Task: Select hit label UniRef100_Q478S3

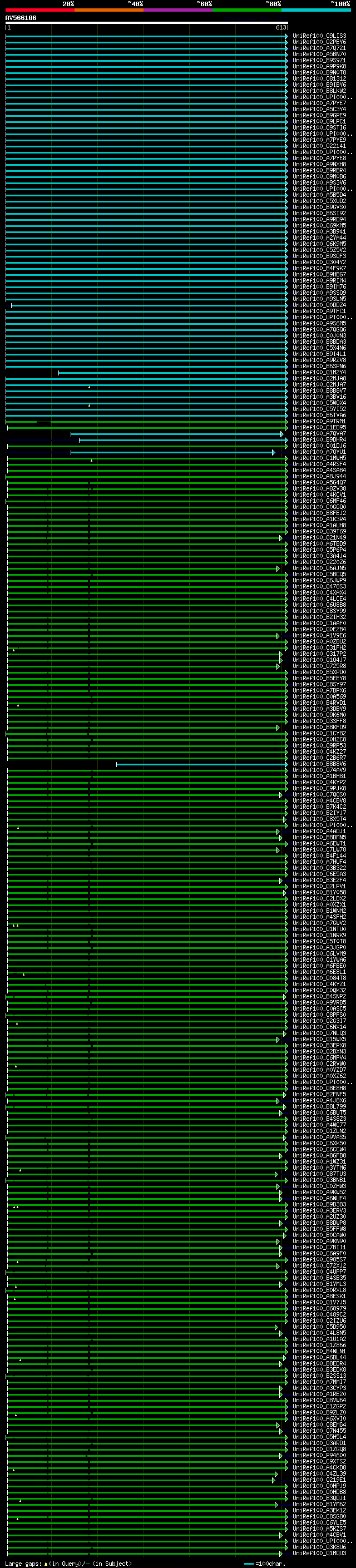Action: pyautogui.click(x=319, y=587)
